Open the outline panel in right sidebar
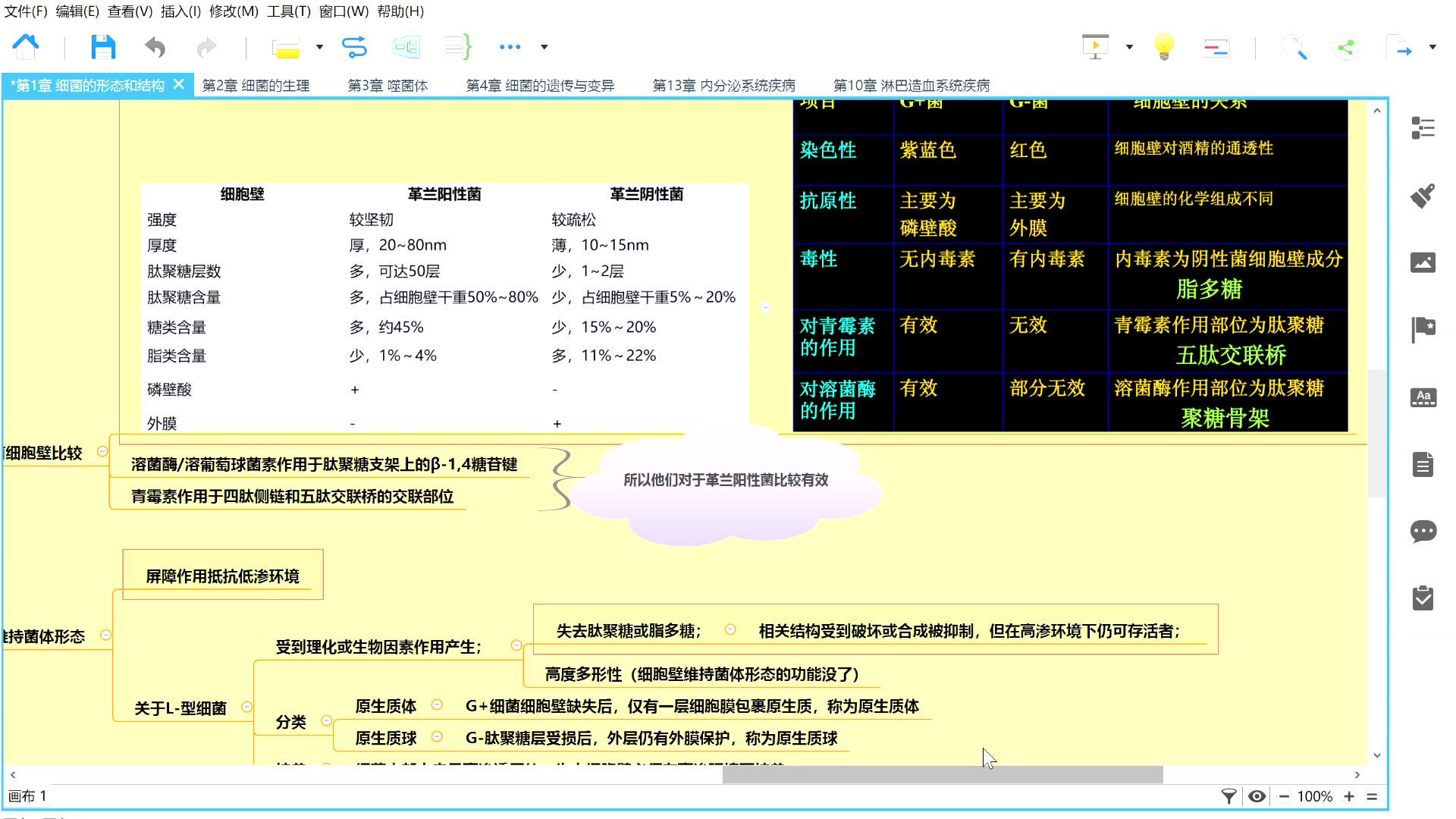The width and height of the screenshot is (1456, 819). [x=1423, y=128]
